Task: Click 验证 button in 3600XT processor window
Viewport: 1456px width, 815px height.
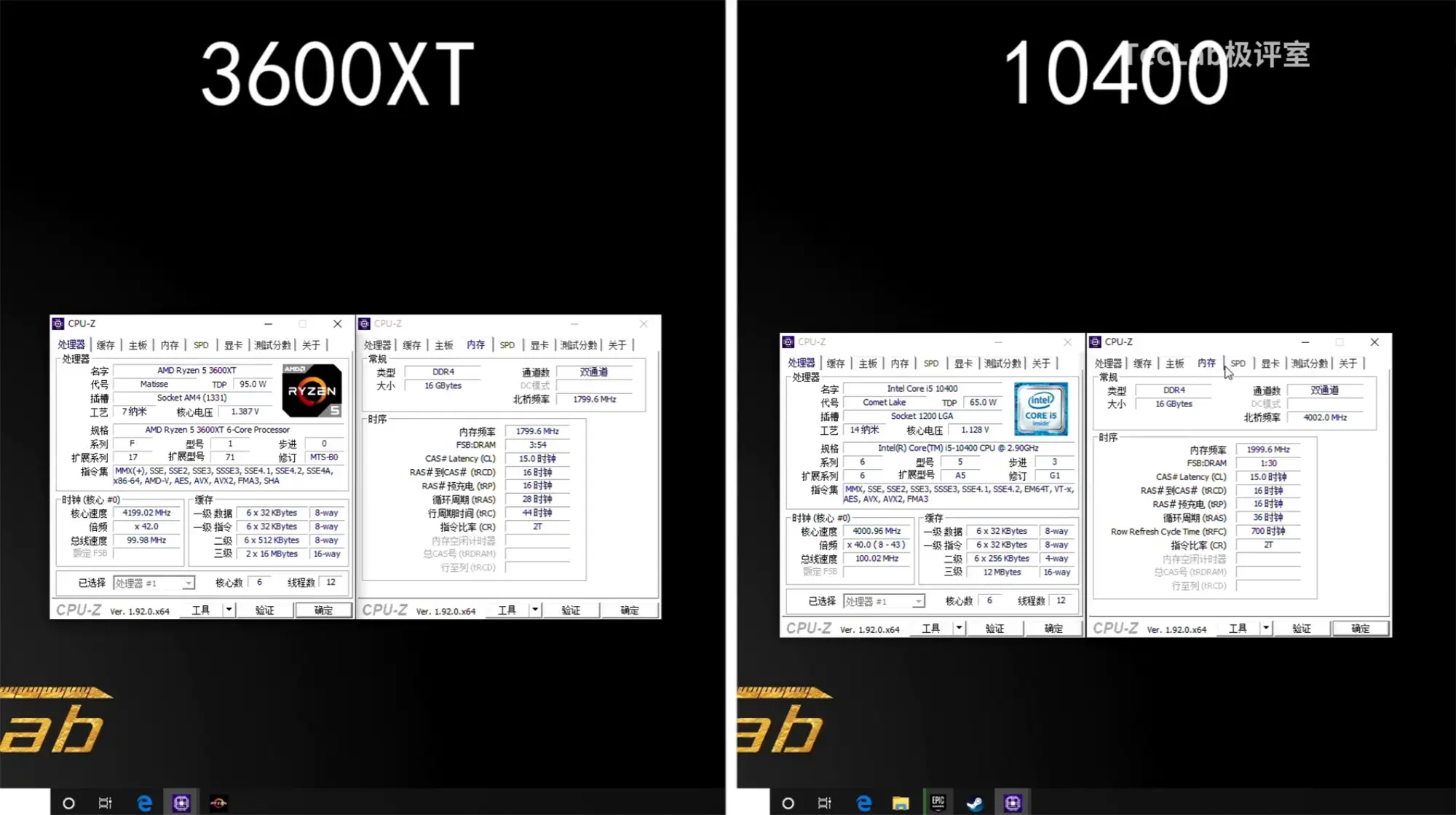Action: (x=265, y=610)
